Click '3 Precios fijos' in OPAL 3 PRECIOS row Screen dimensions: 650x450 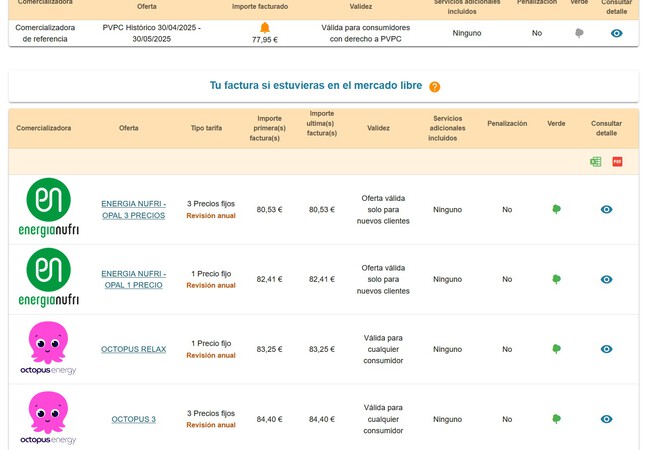tap(211, 204)
